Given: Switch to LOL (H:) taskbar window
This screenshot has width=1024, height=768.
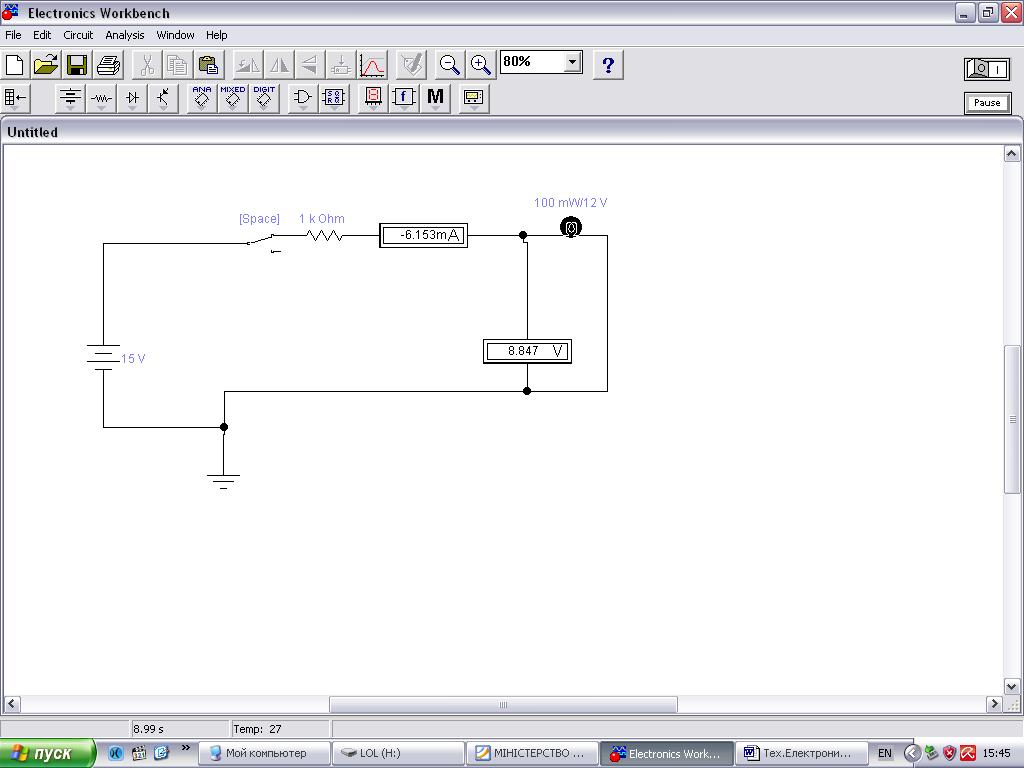Looking at the screenshot, I should pos(398,753).
